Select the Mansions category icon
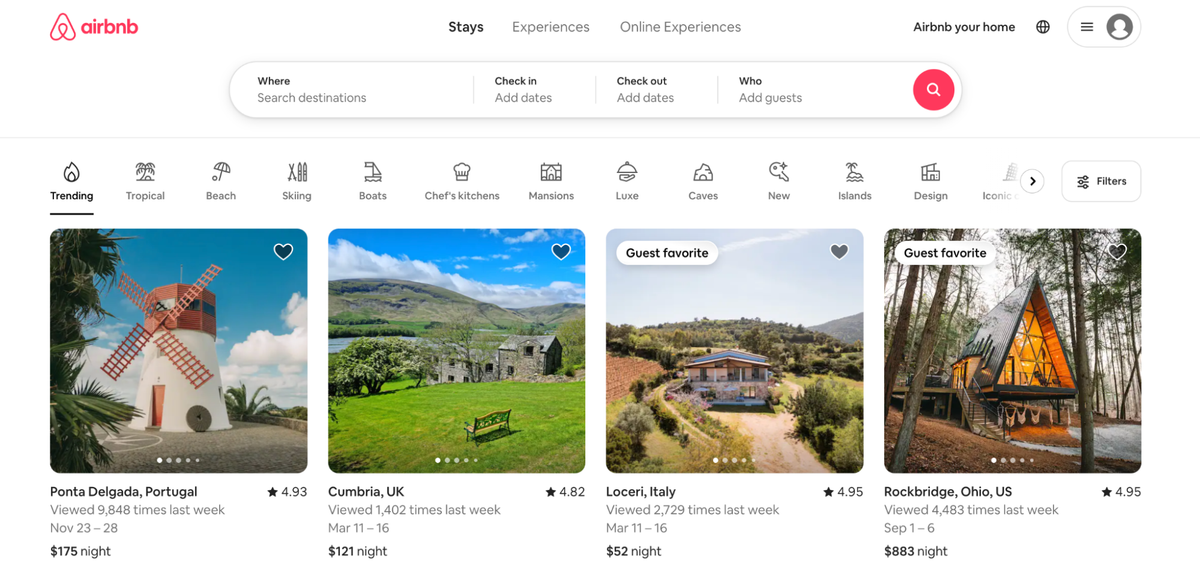Viewport: 1200px width, 583px height. point(551,172)
